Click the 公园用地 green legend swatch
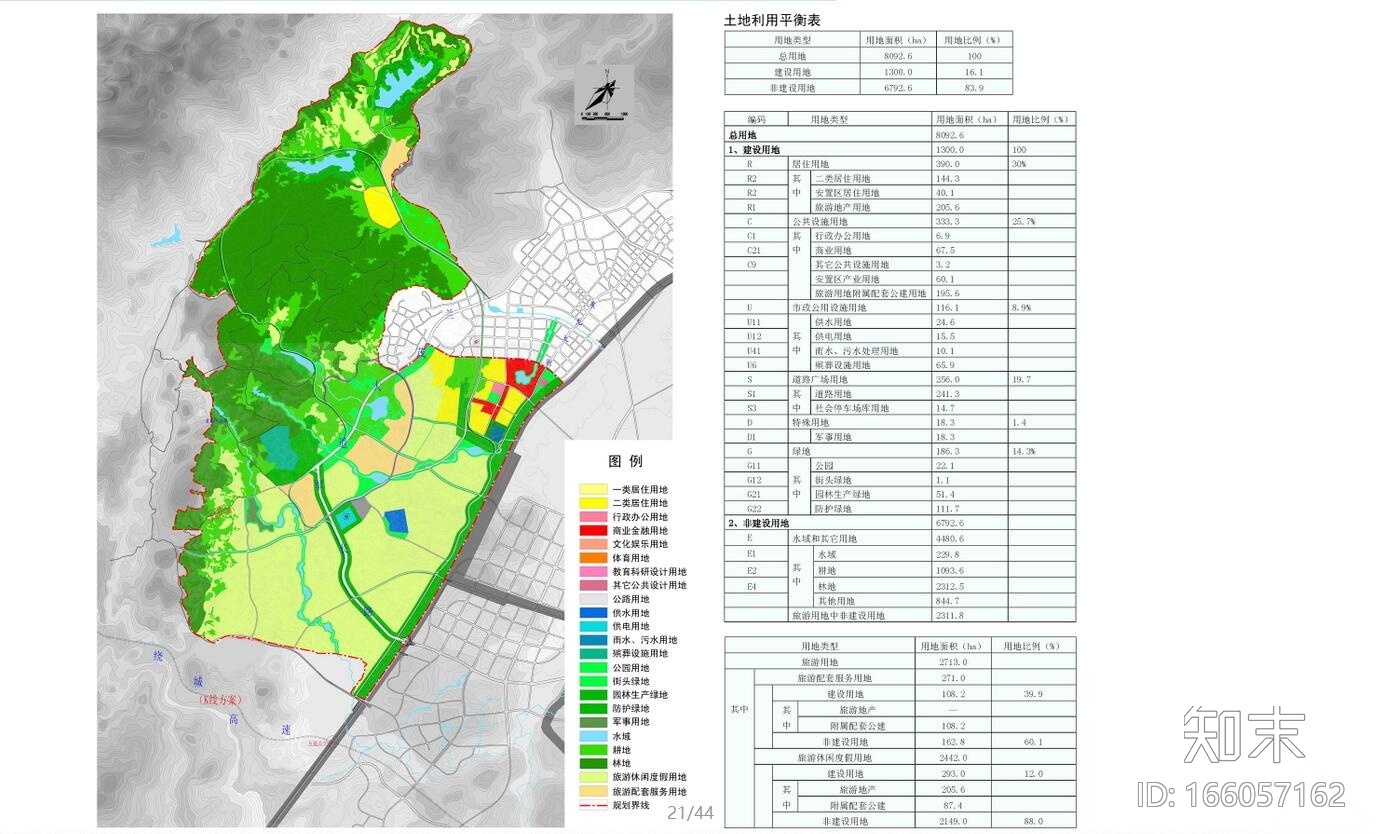This screenshot has width=1376, height=834. pyautogui.click(x=593, y=667)
